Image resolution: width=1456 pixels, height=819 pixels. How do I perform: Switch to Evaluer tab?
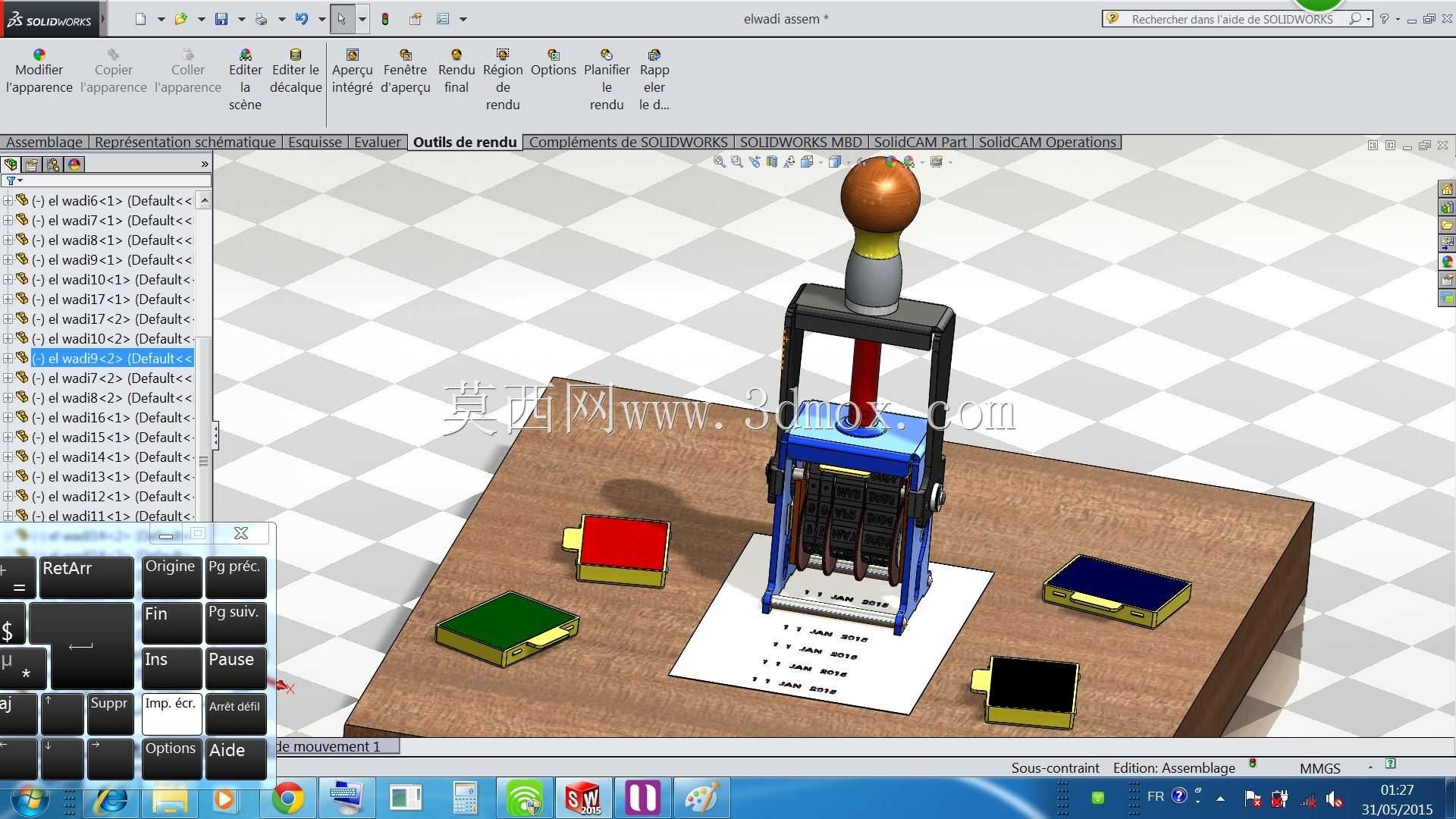[x=378, y=143]
